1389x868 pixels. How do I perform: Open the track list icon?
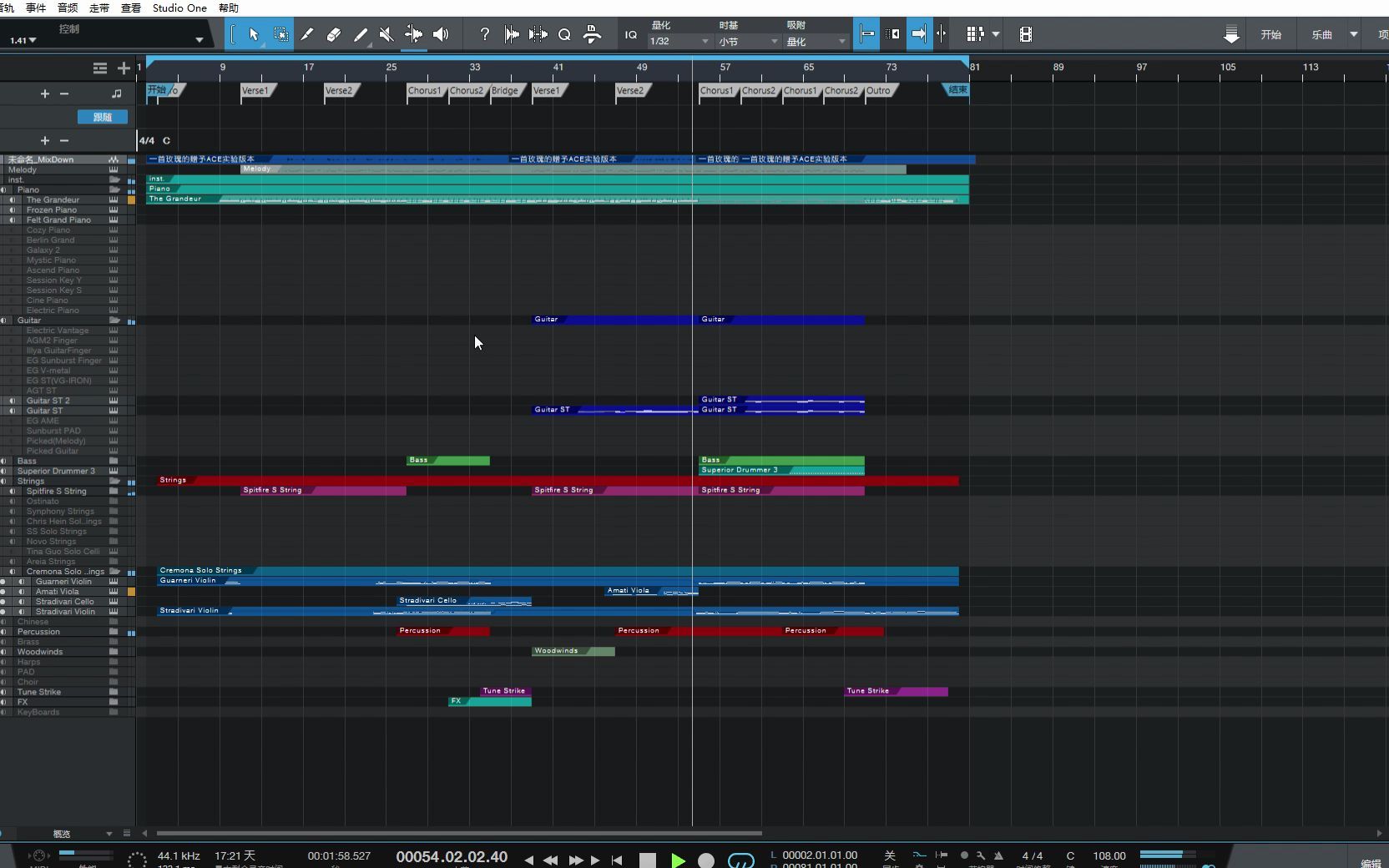[100, 68]
